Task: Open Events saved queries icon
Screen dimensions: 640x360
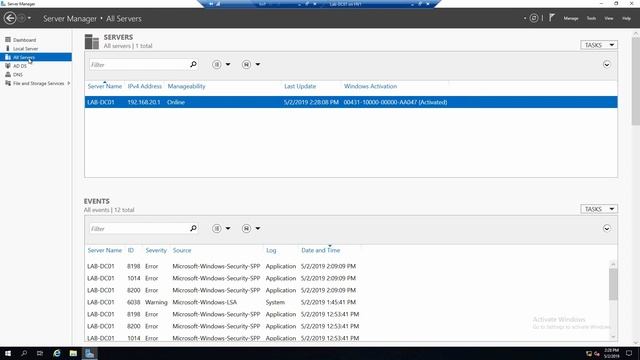Action: (x=246, y=229)
